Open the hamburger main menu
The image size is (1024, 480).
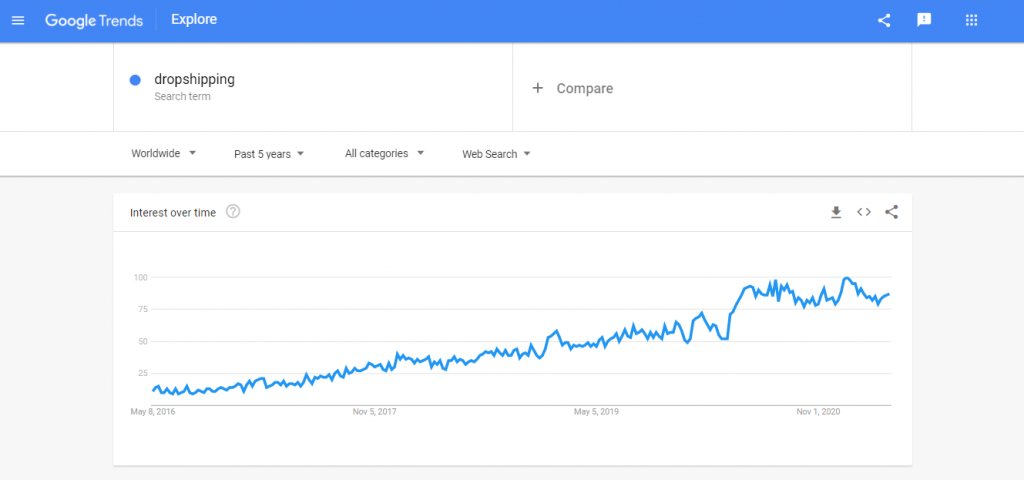pos(18,20)
